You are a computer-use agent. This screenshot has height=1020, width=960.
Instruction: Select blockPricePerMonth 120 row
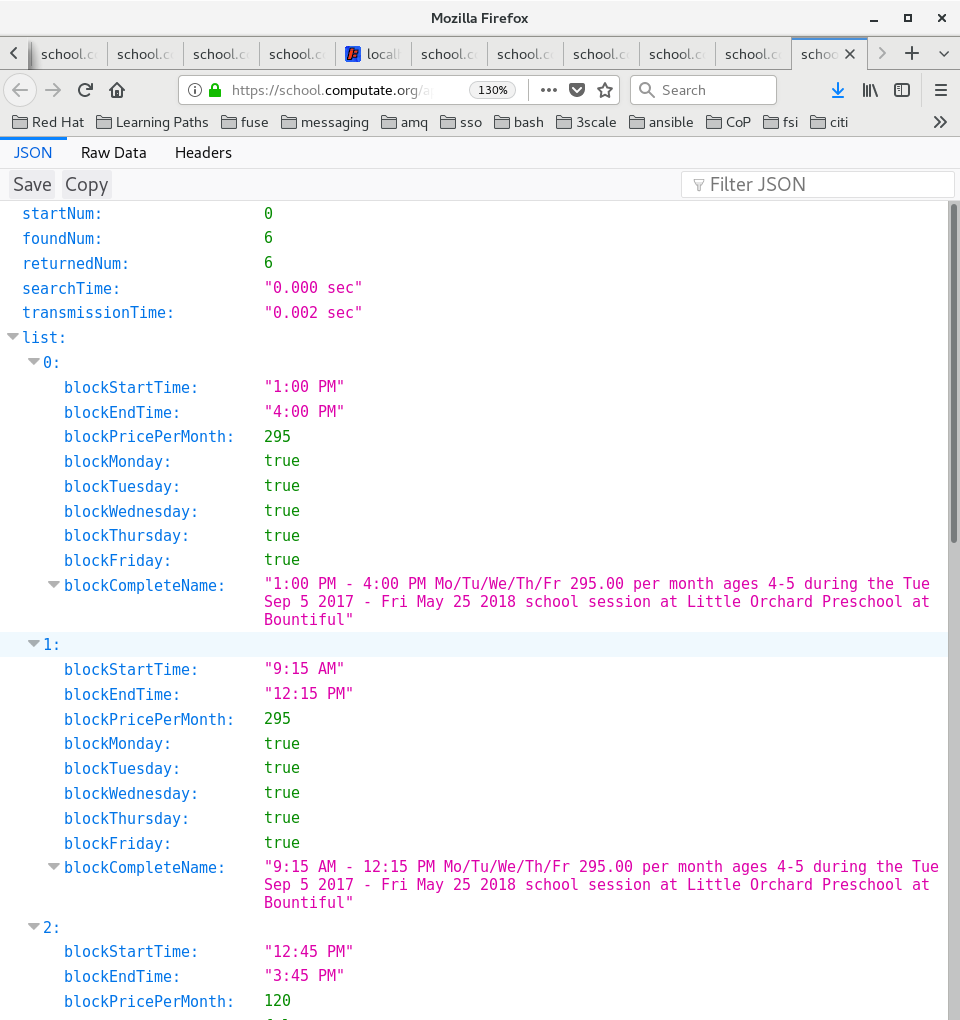(473, 1001)
